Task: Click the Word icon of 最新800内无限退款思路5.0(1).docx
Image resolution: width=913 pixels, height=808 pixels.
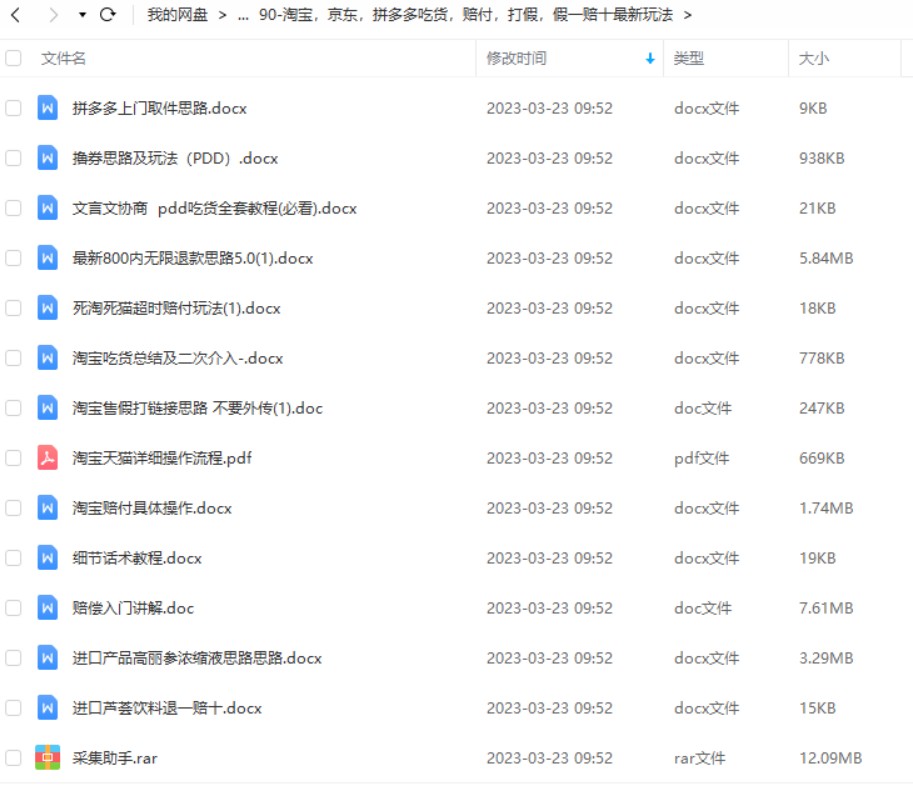Action: (48, 258)
